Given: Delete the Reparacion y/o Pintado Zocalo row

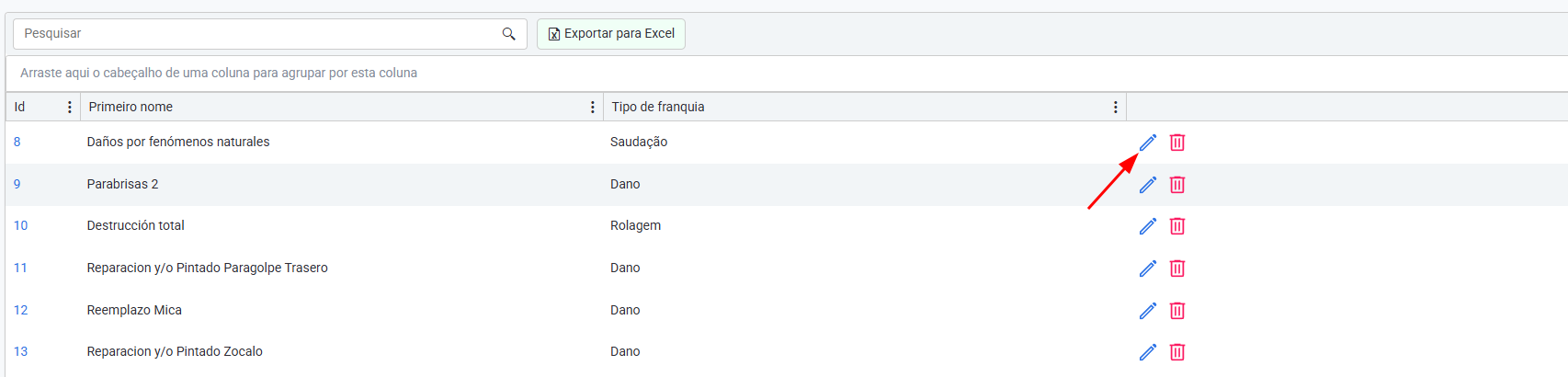Looking at the screenshot, I should [1177, 352].
